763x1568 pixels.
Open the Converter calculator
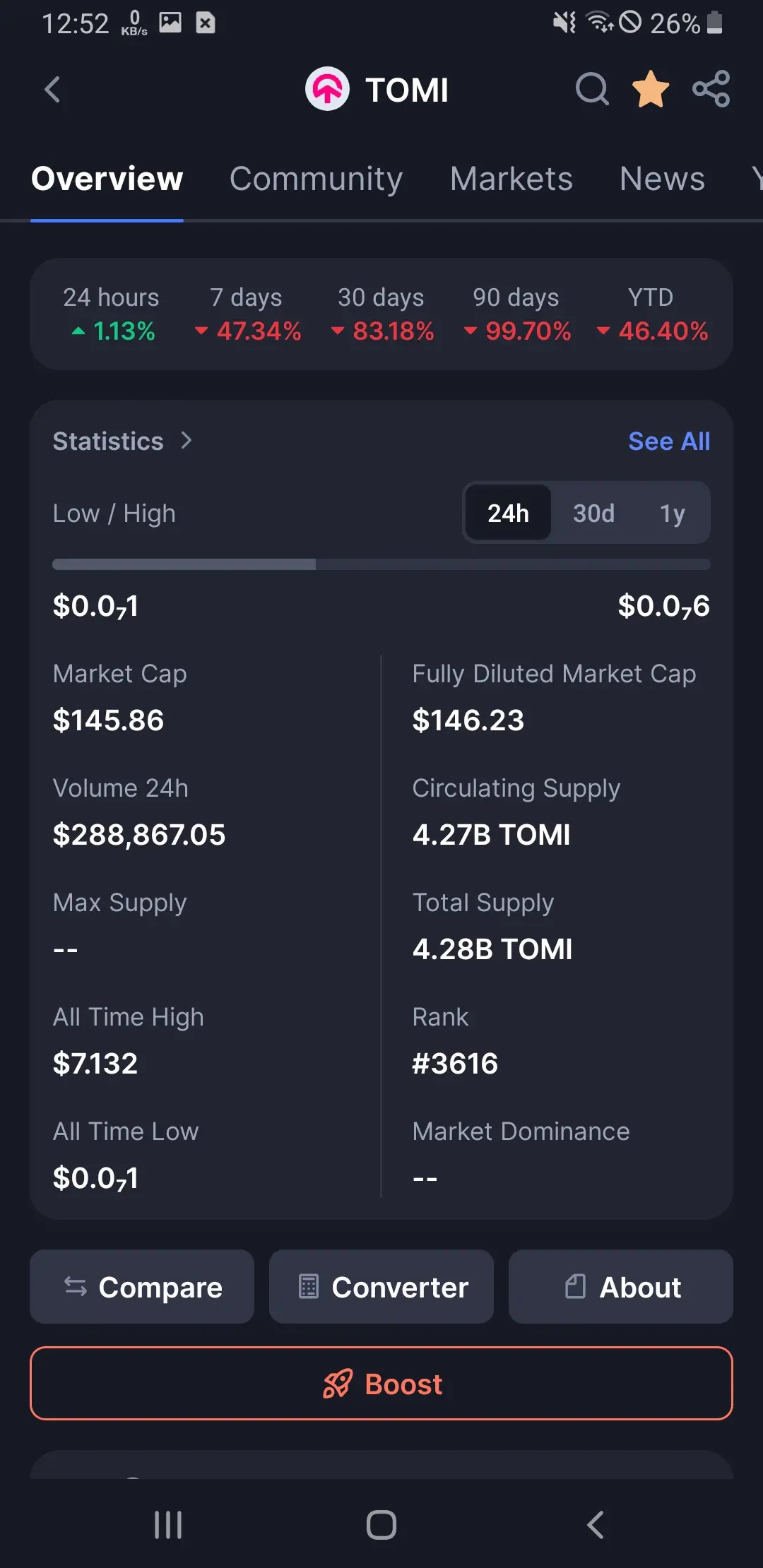click(381, 1287)
